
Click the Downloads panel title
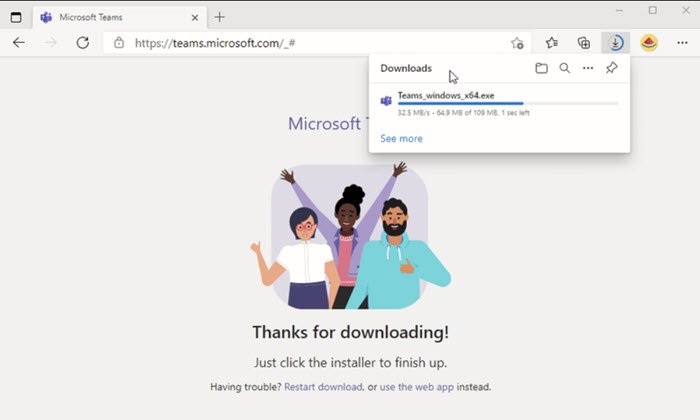(406, 68)
